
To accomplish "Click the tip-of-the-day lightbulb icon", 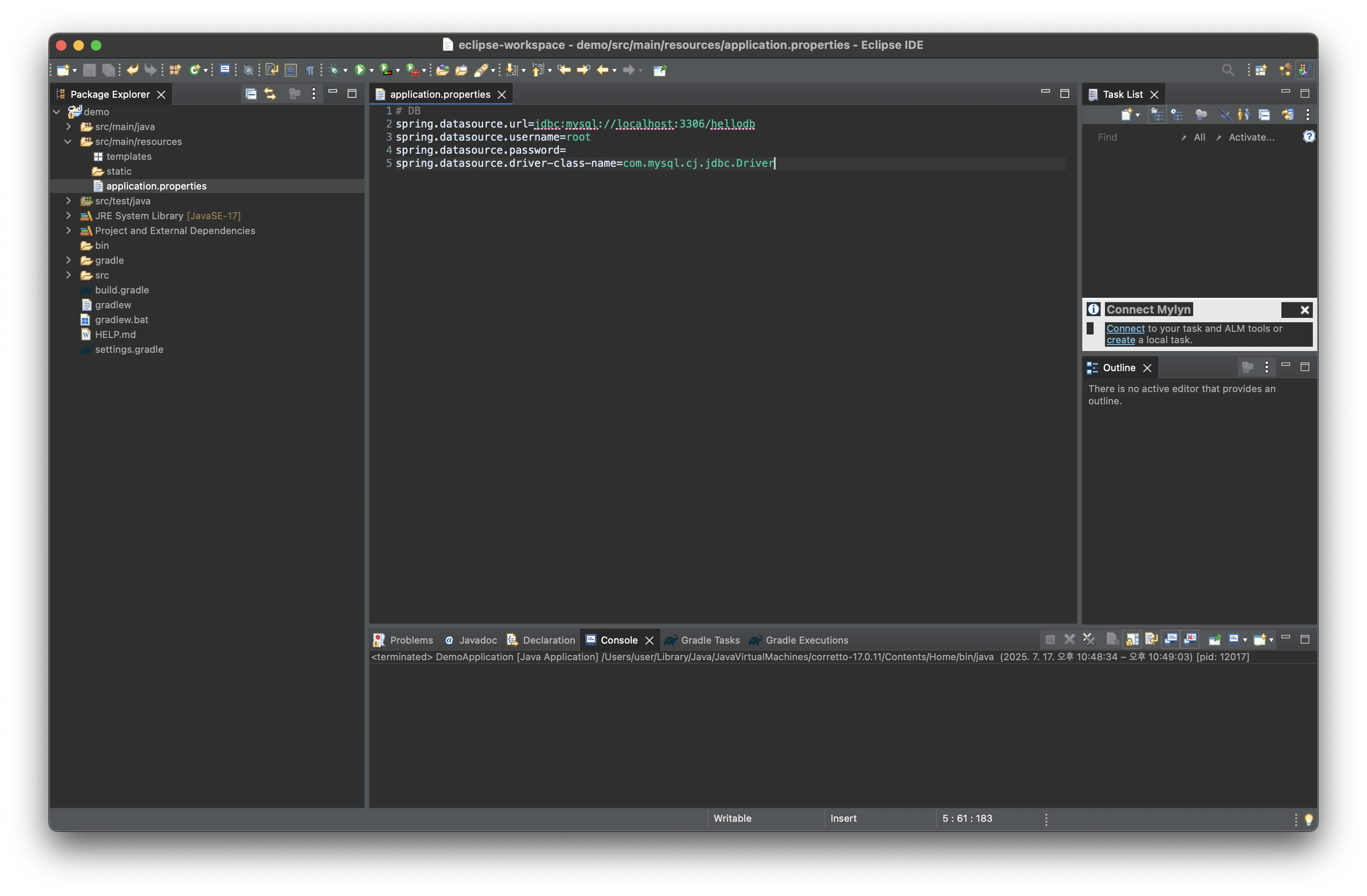I will pyautogui.click(x=1308, y=819).
